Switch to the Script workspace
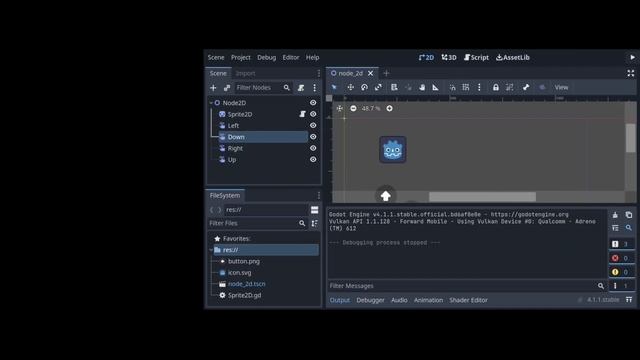 point(476,58)
